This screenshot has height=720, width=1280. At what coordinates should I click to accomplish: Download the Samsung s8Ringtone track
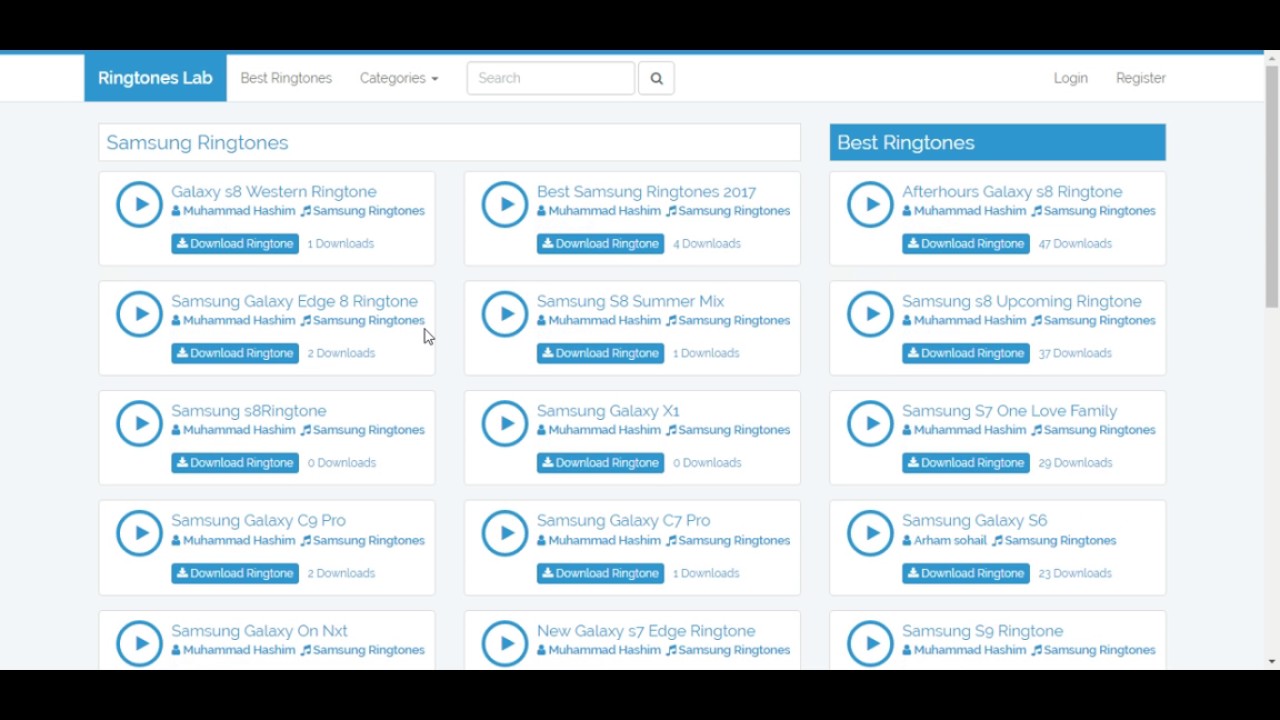pyautogui.click(x=235, y=463)
